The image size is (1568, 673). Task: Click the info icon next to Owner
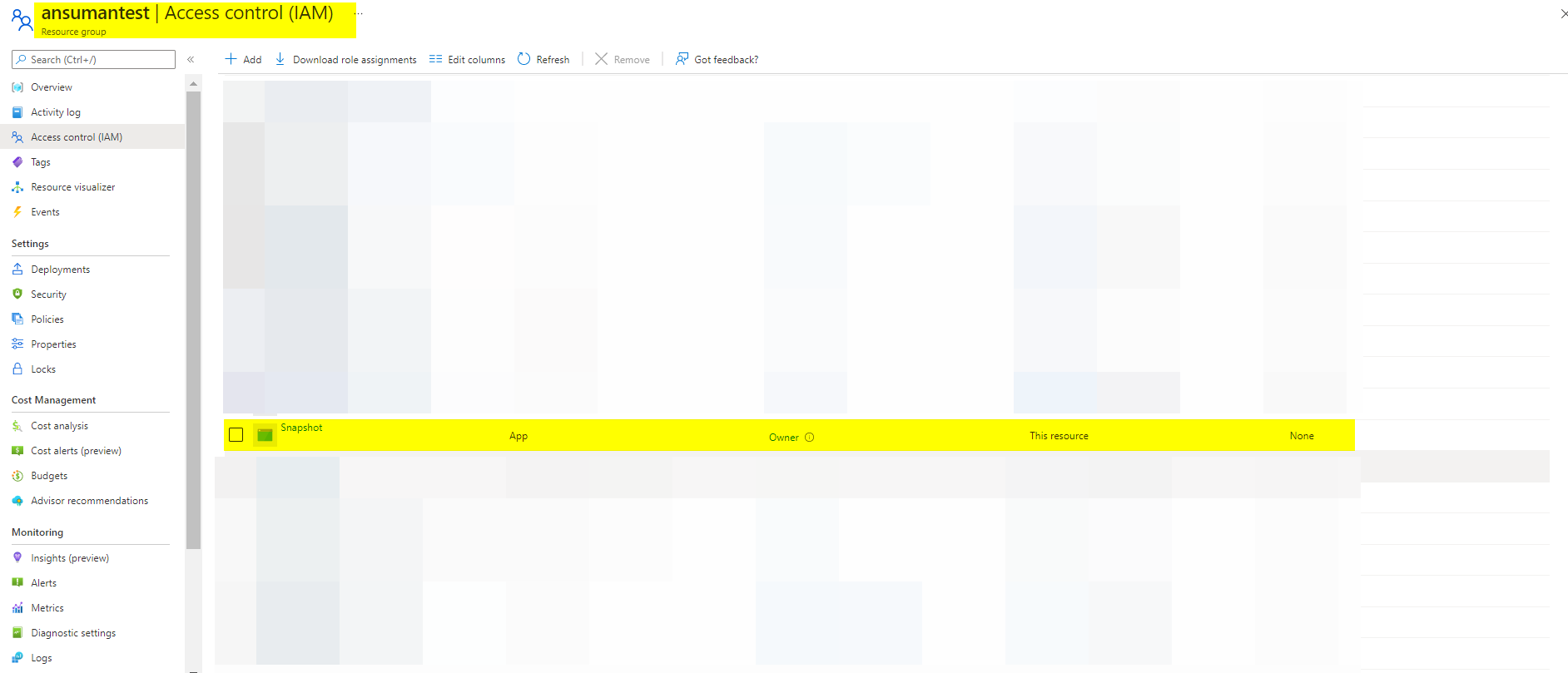[x=809, y=438]
